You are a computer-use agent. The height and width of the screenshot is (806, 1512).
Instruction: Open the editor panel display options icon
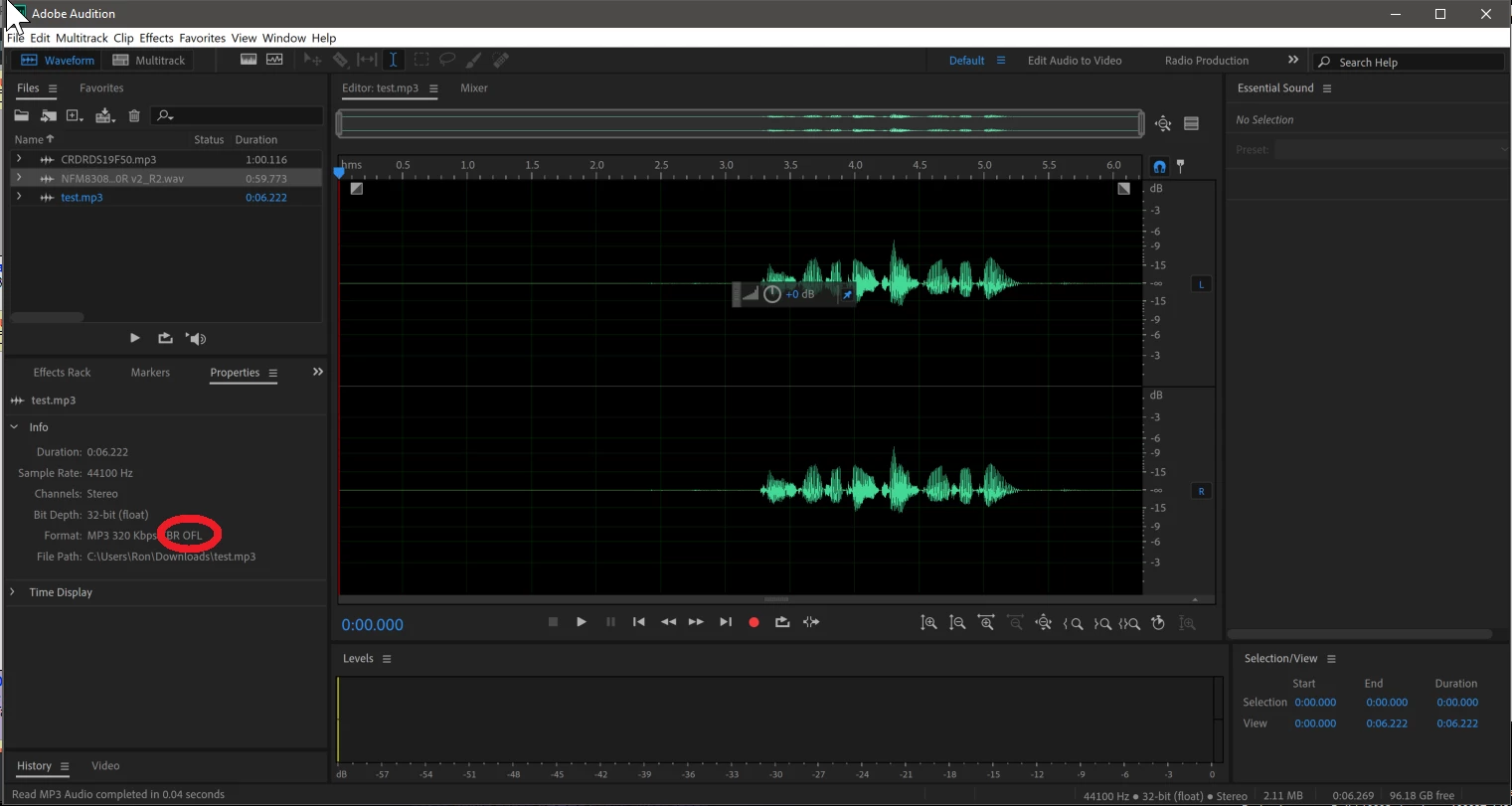(x=1191, y=124)
